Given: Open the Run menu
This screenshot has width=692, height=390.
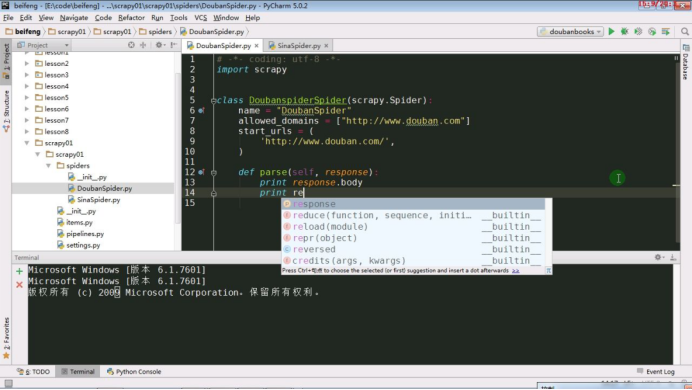Looking at the screenshot, I should 157,18.
